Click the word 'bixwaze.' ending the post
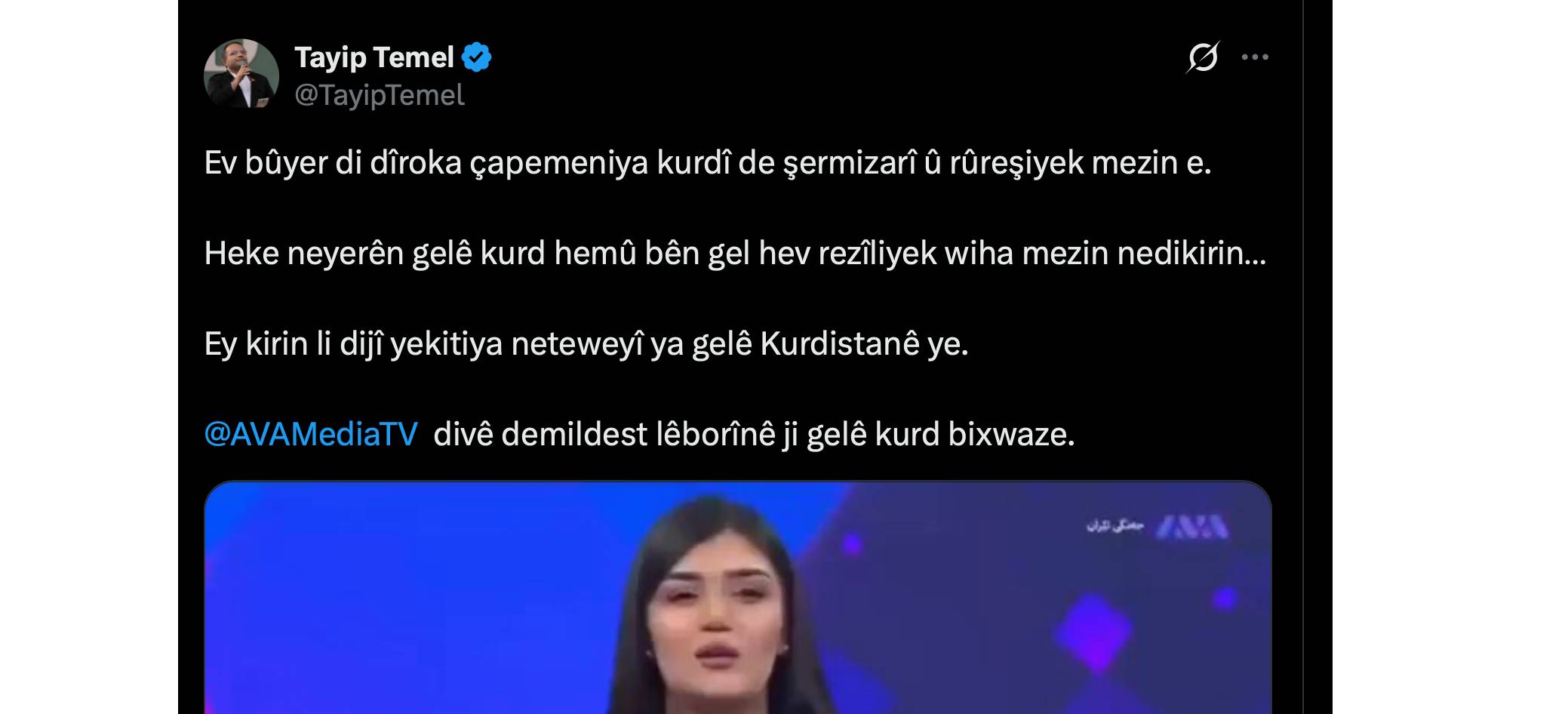This screenshot has height=714, width=1568. (1011, 434)
